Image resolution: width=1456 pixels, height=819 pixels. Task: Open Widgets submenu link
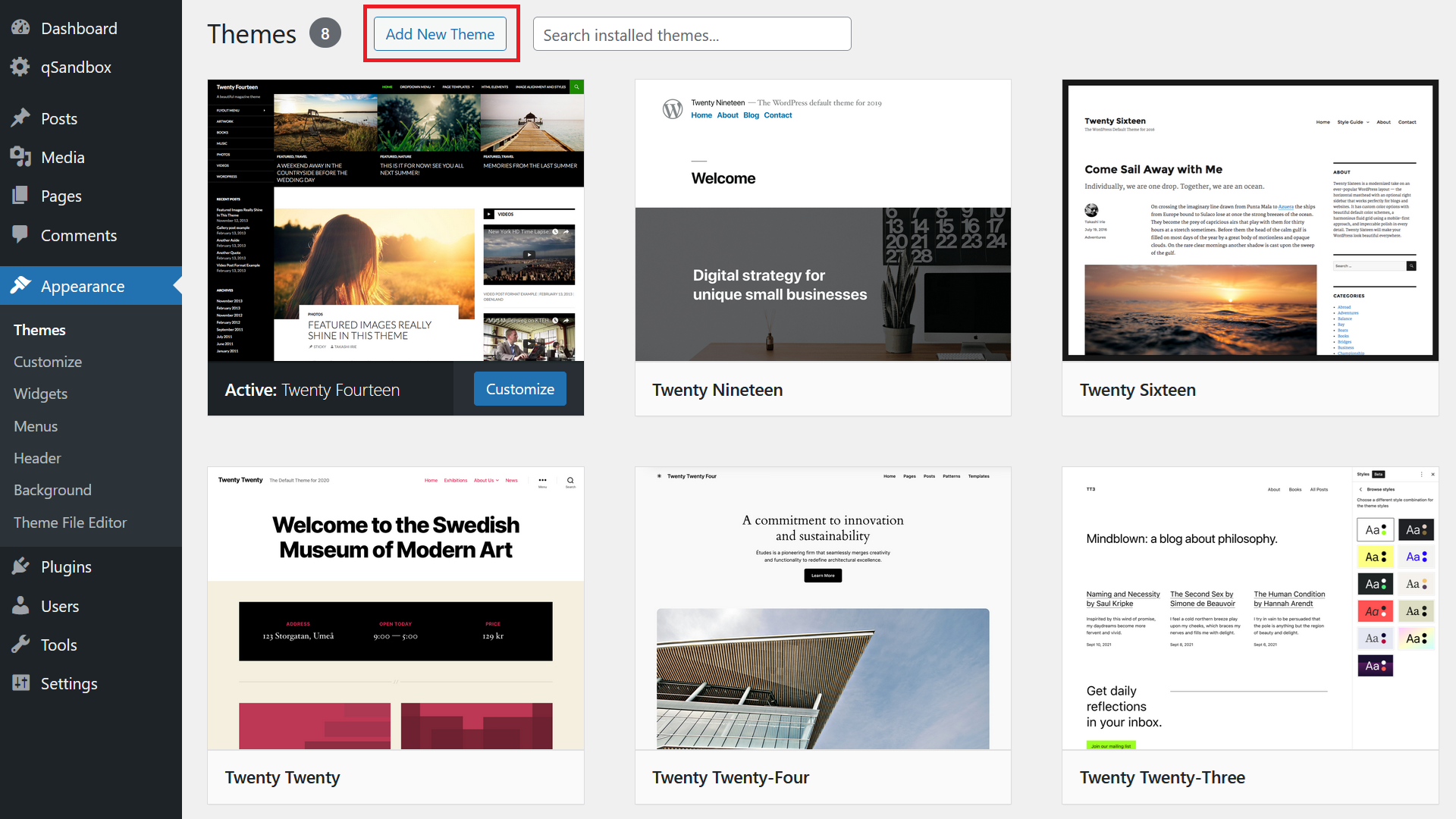[41, 394]
